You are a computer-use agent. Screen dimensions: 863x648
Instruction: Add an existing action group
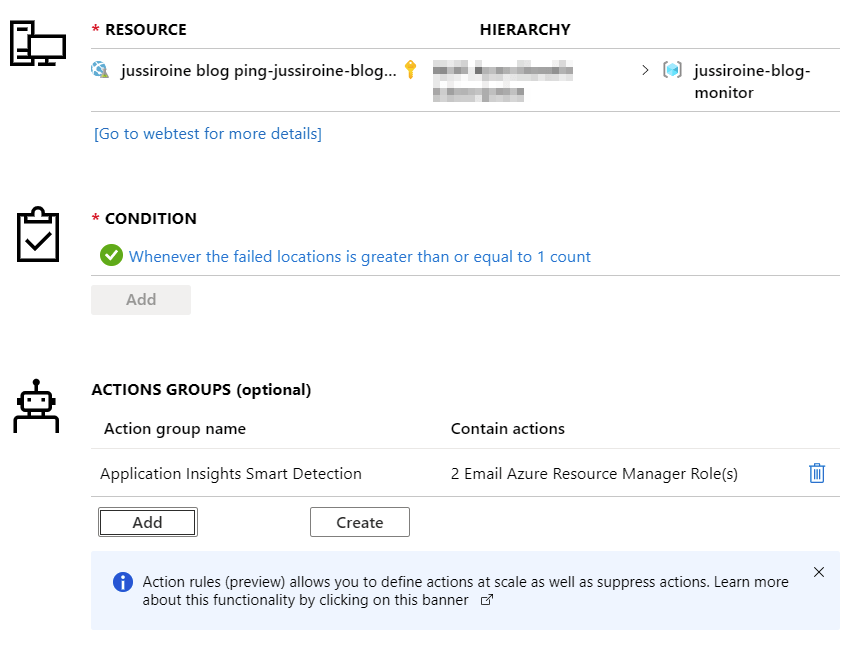tap(148, 522)
